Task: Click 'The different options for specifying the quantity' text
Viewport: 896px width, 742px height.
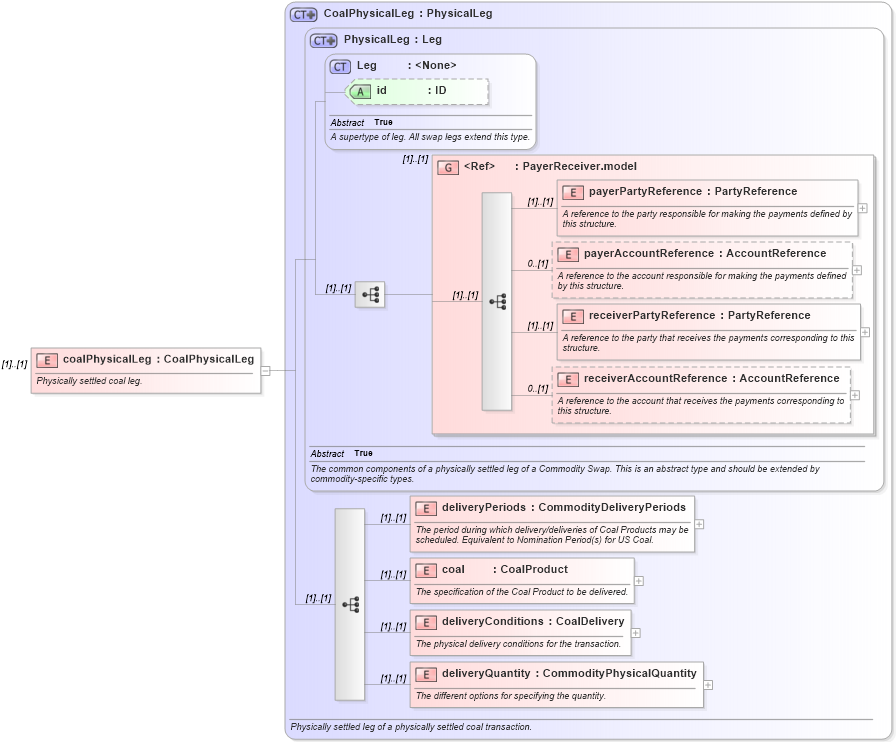Action: [x=511, y=696]
